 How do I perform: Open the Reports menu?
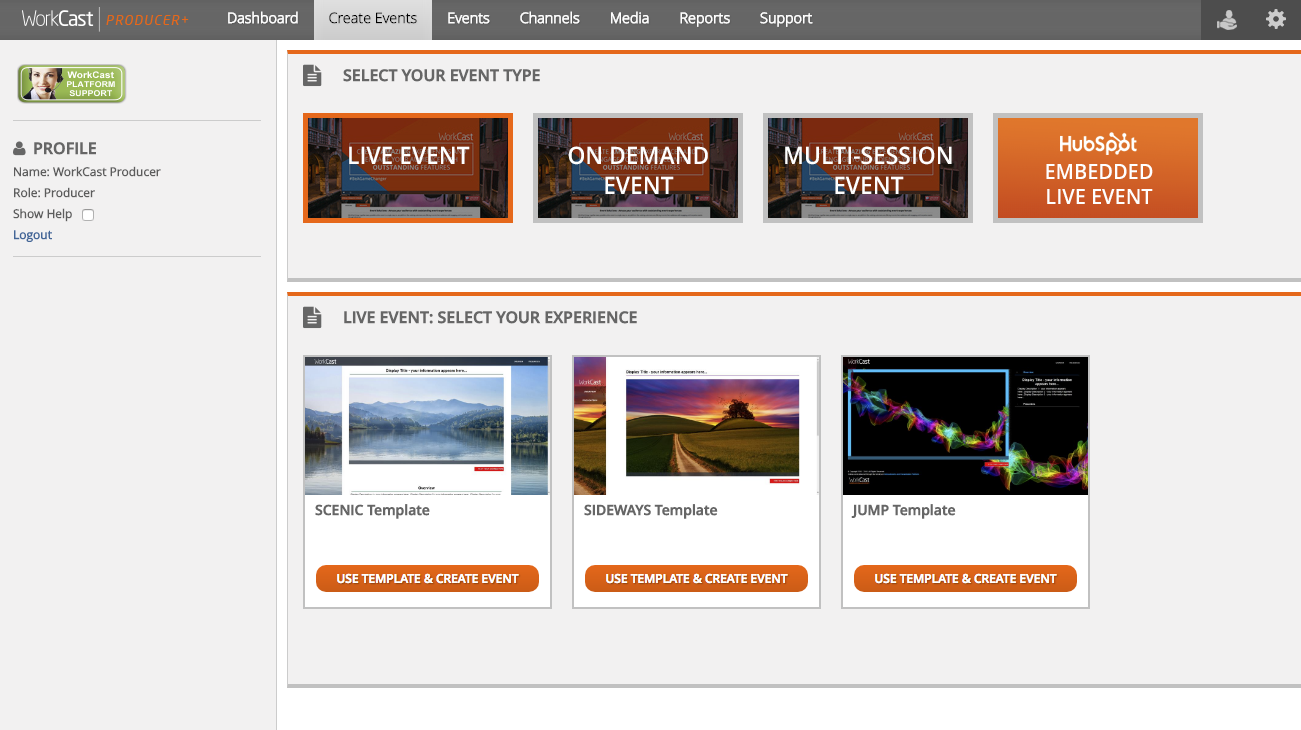point(704,19)
